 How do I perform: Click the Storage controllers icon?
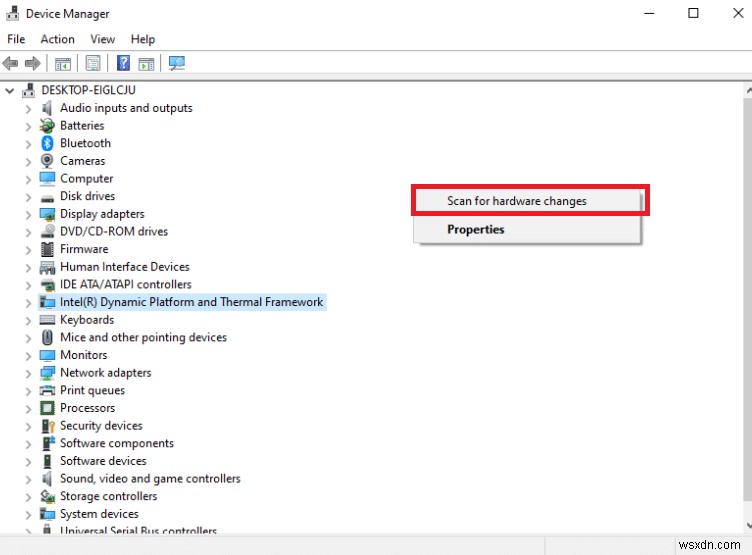(x=47, y=496)
